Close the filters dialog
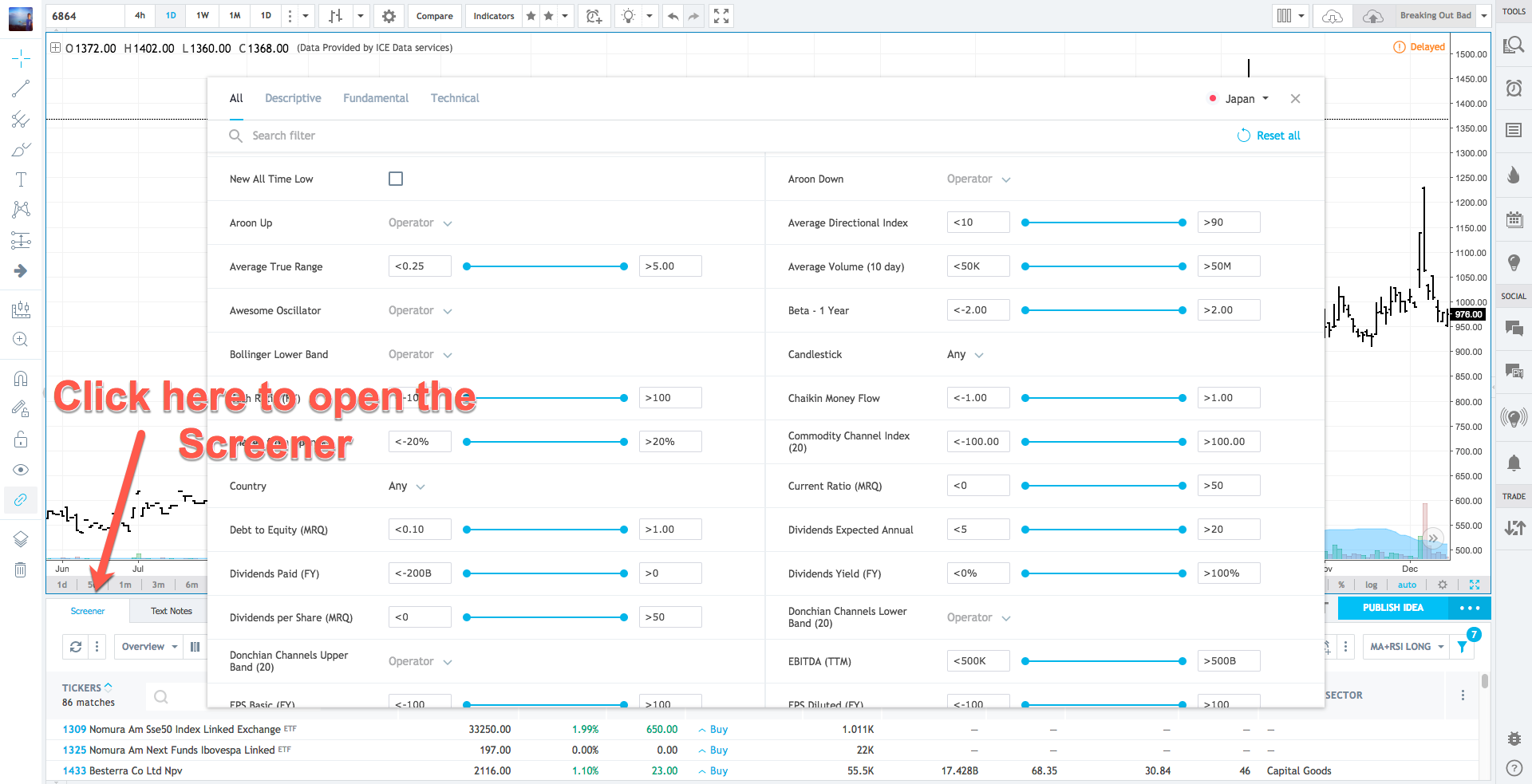This screenshot has width=1532, height=784. 1295,99
